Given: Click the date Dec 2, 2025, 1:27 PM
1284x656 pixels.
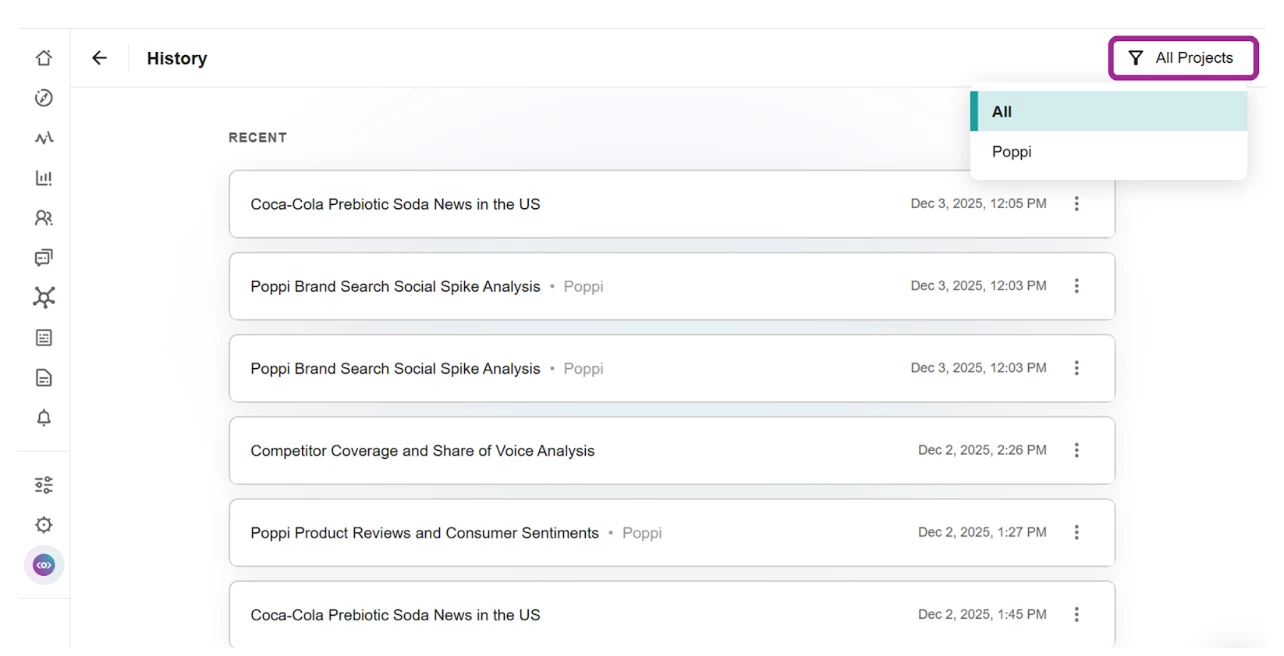Looking at the screenshot, I should pyautogui.click(x=982, y=533).
